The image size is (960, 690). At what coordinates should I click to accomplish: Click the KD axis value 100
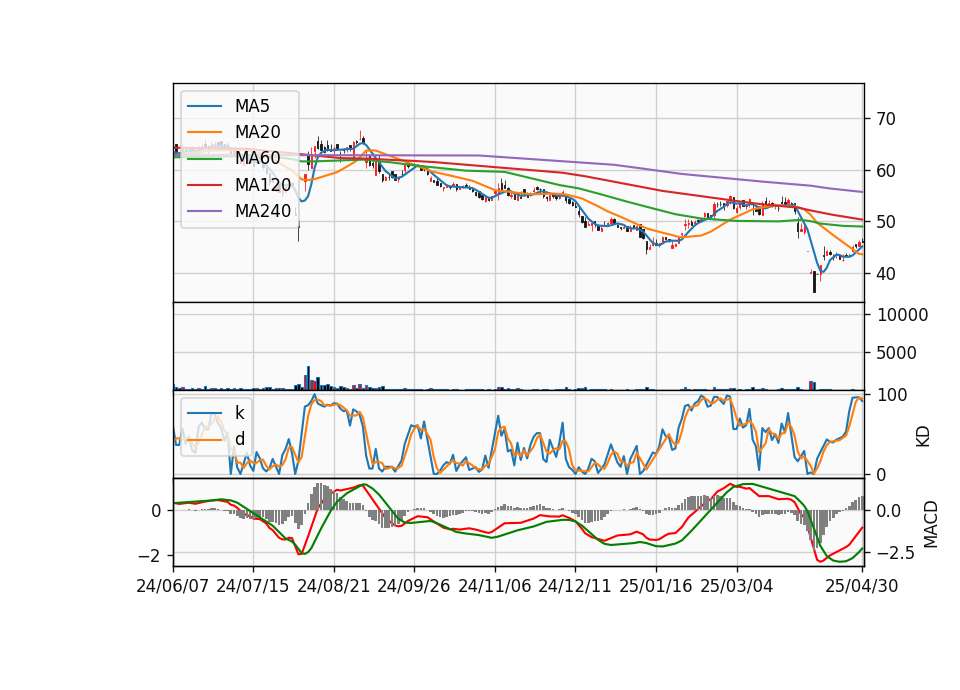pyautogui.click(x=892, y=395)
